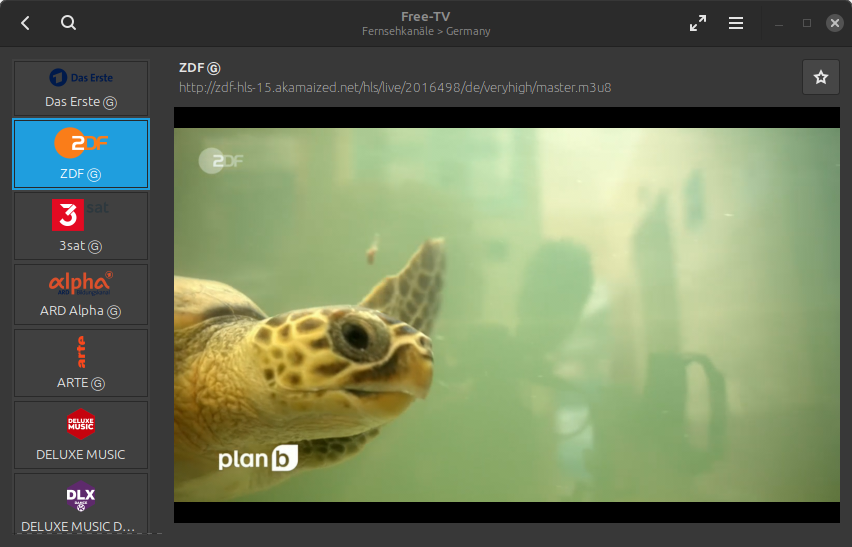Click the Free-TV window title
Viewport: 852px width, 547px height.
pos(425,16)
